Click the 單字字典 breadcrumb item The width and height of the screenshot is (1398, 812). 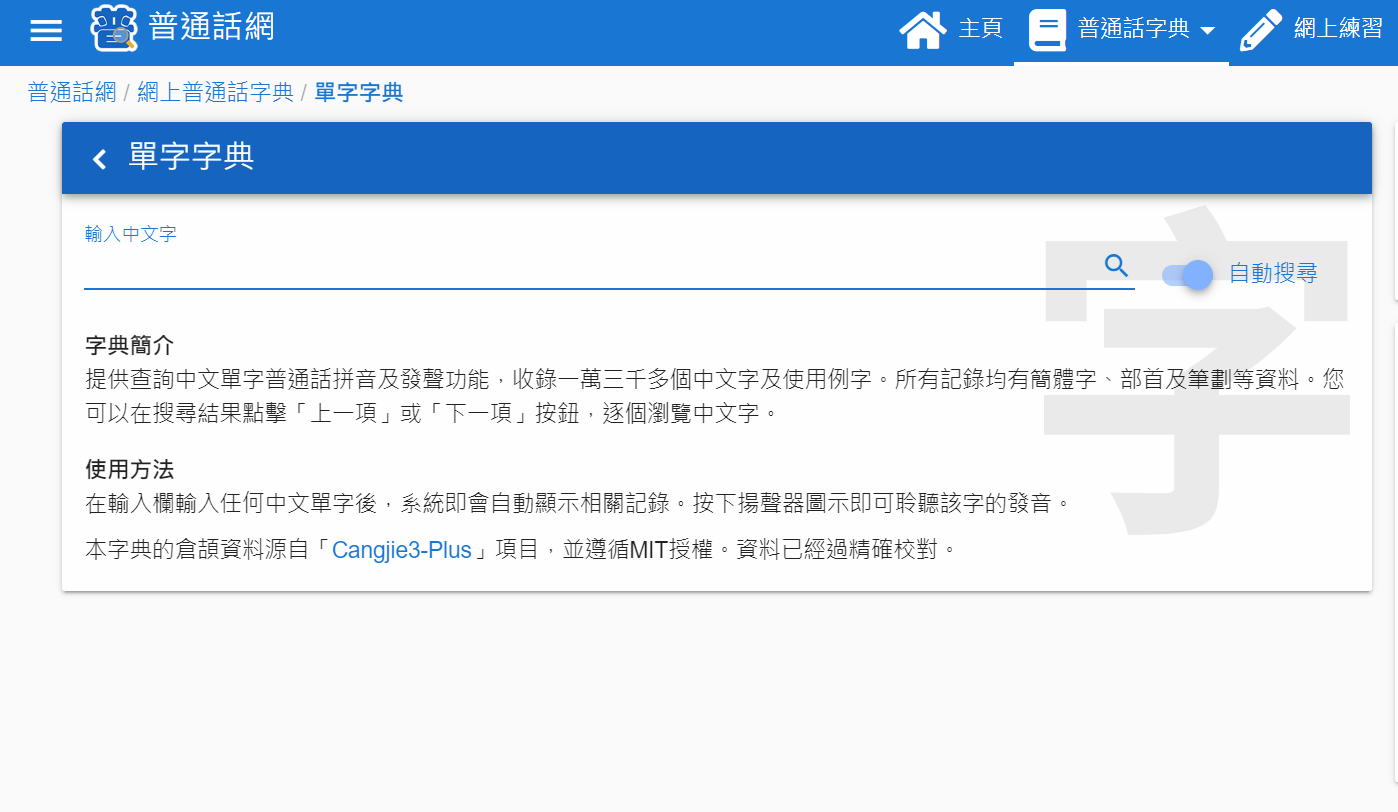359,93
